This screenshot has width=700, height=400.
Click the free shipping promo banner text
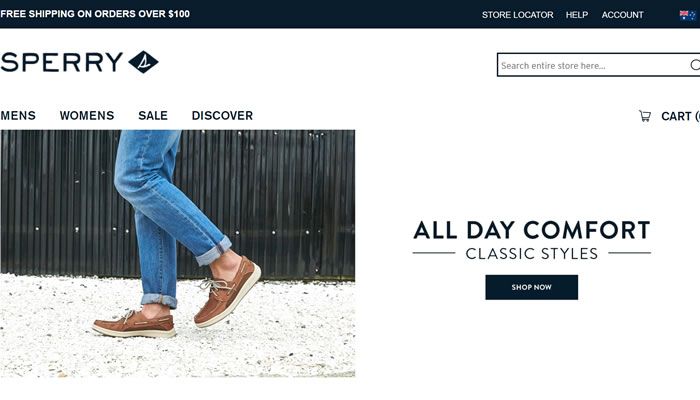[x=95, y=14]
